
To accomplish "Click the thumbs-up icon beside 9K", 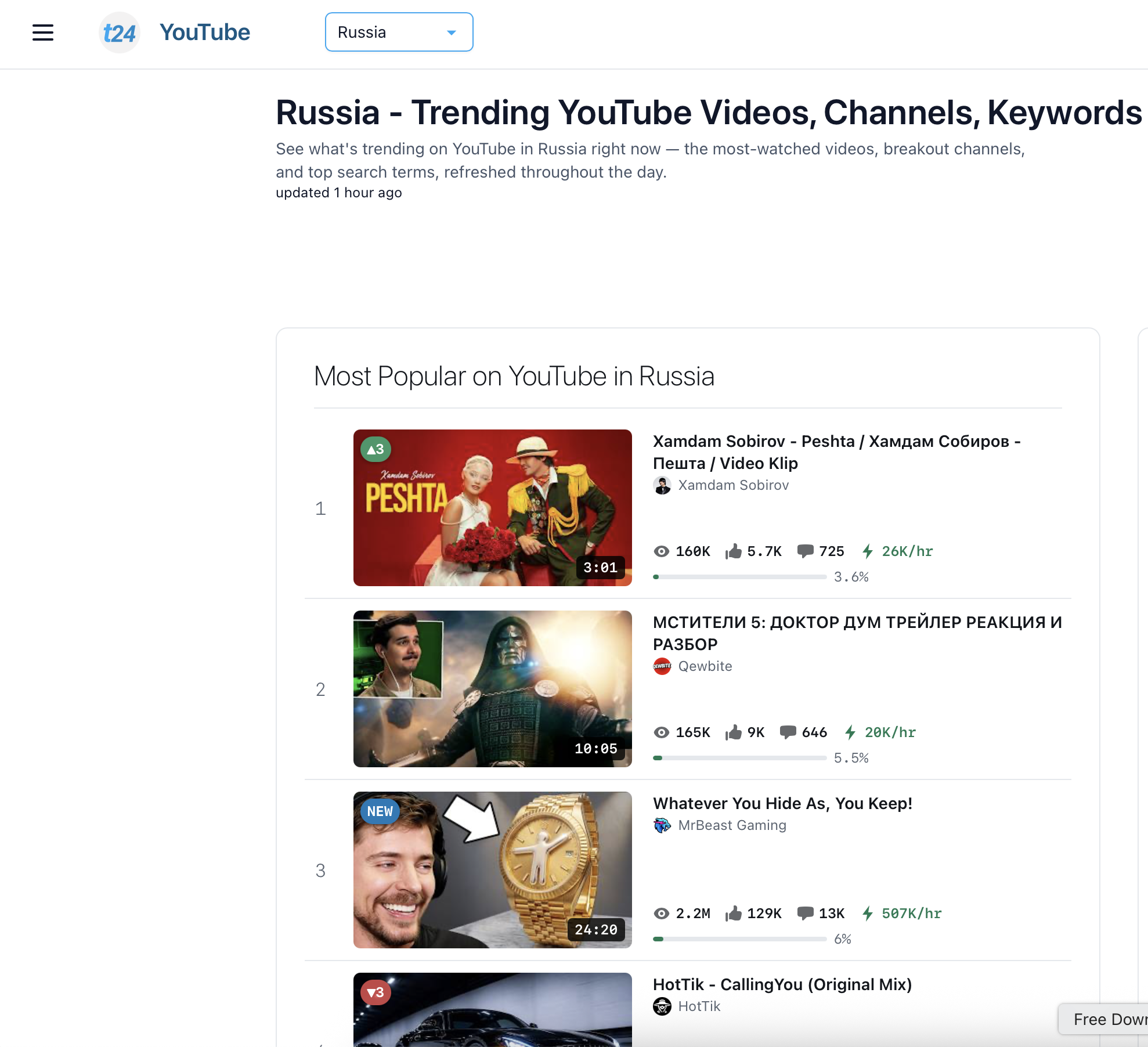I will pos(734,732).
